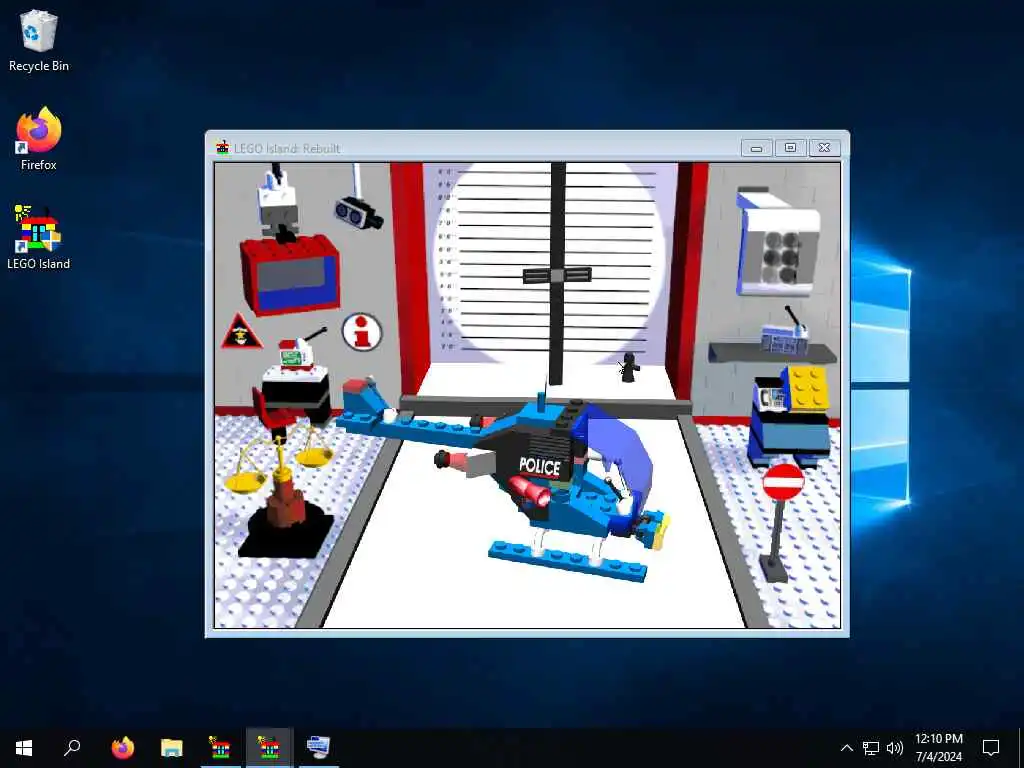Select the LEGO Island desktop shortcut
1024x768 pixels.
[x=39, y=237]
